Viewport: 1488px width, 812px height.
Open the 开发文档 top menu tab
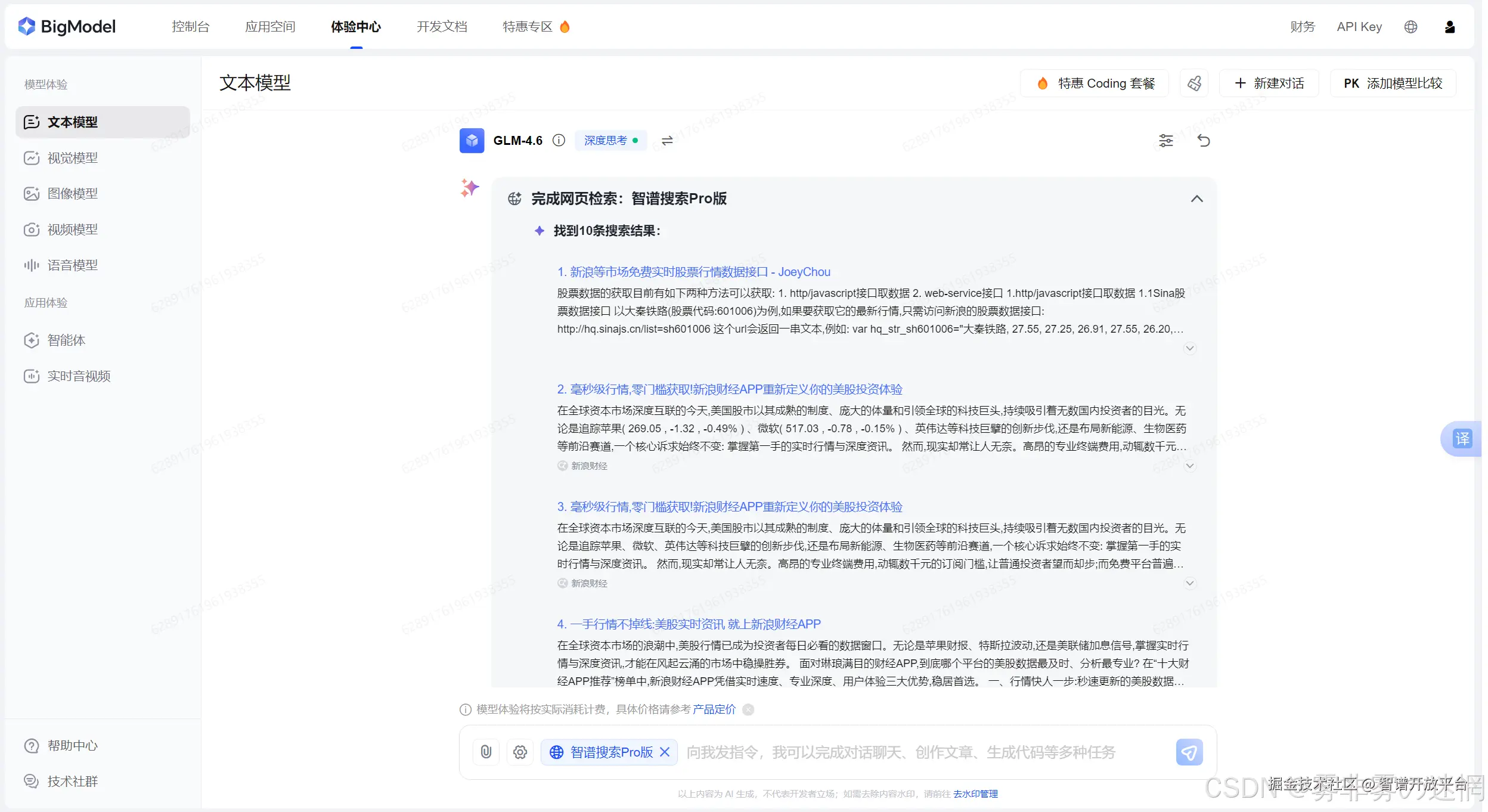(x=442, y=27)
